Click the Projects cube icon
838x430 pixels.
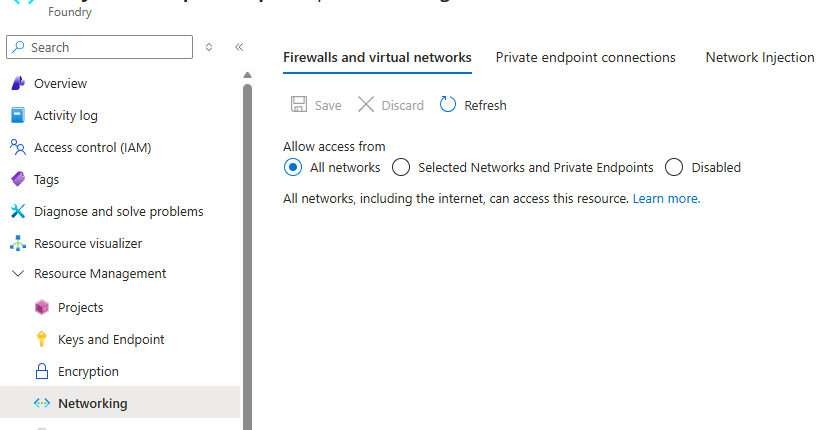[x=42, y=308]
